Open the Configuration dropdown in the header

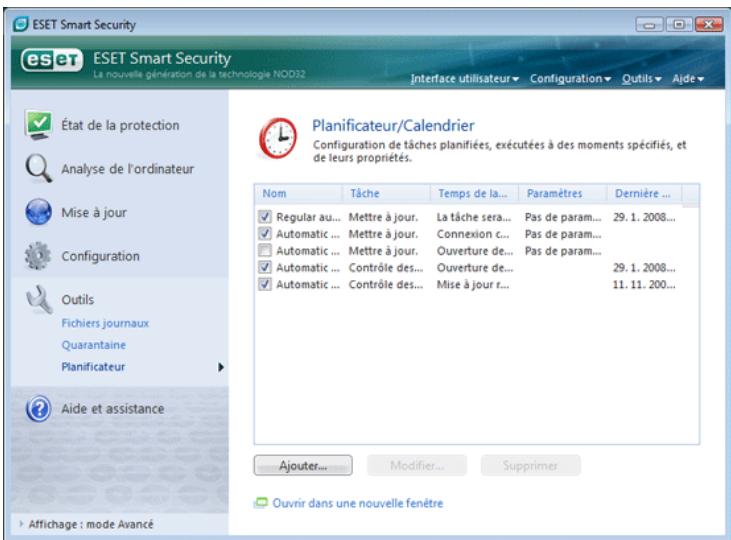pos(570,79)
